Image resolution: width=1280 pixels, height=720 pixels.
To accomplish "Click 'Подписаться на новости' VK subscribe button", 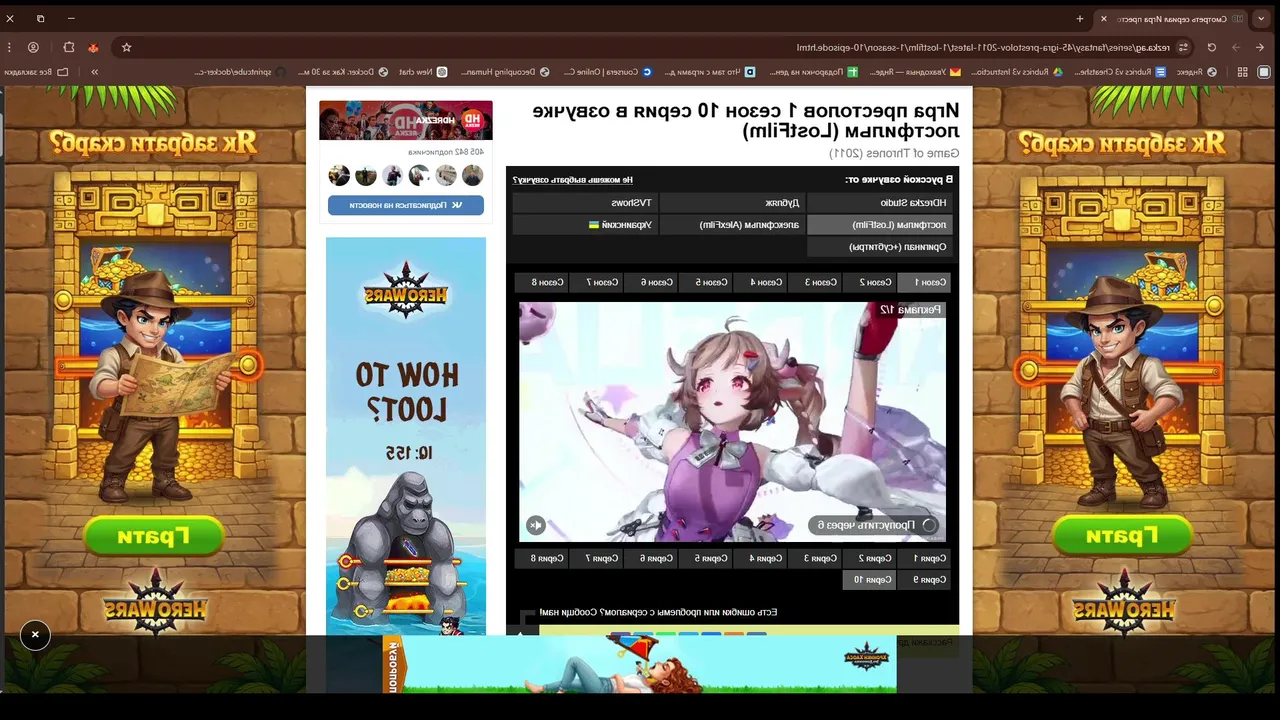I will point(406,205).
